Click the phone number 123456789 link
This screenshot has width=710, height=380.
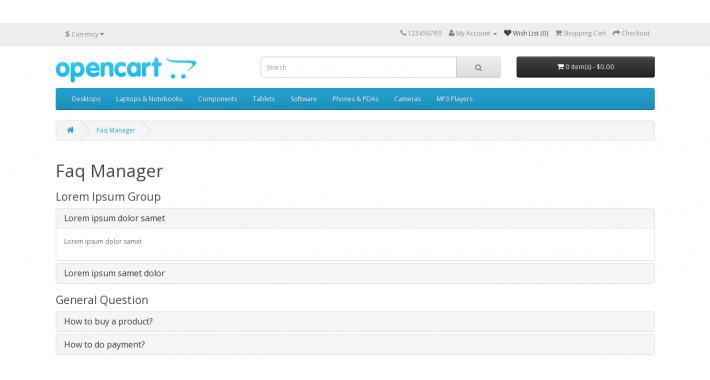point(424,33)
